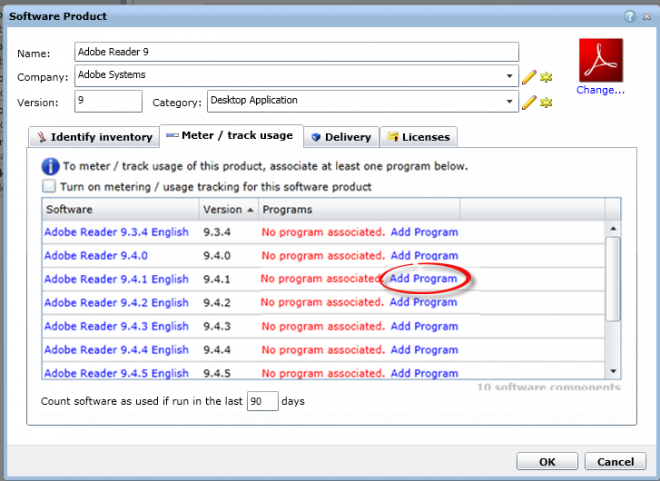660x481 pixels.
Task: Add Program for Adobe Reader 9.4.5
Action: (424, 373)
